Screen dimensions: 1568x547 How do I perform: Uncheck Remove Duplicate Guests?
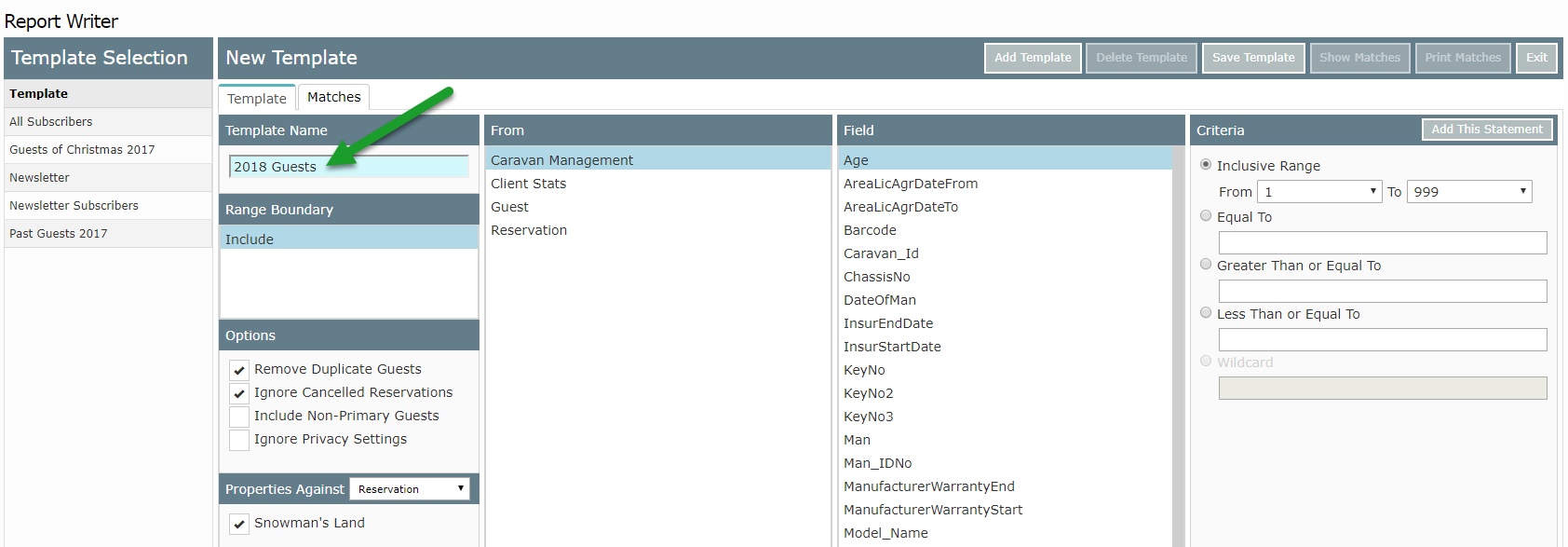pyautogui.click(x=239, y=370)
